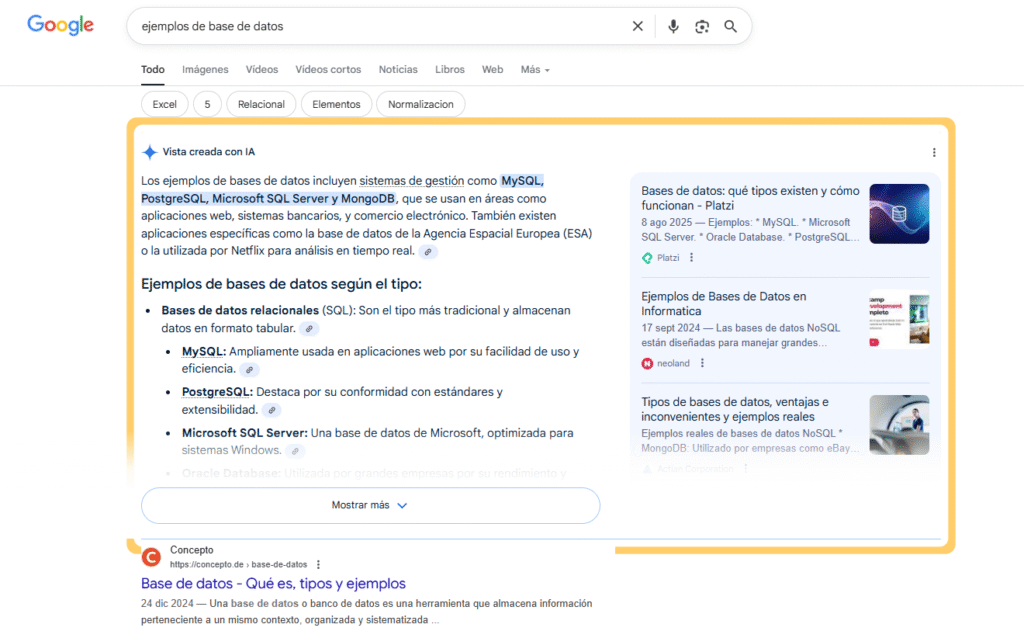Image resolution: width=1024 pixels, height=638 pixels.
Task: Open three-dot options next to neoland source
Action: pos(702,363)
